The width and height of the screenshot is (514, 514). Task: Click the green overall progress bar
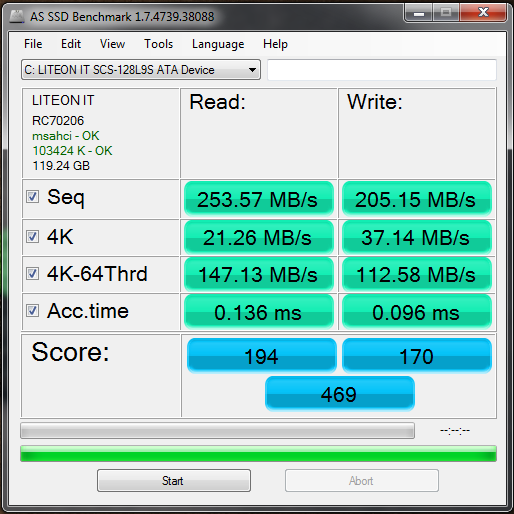coord(258,453)
